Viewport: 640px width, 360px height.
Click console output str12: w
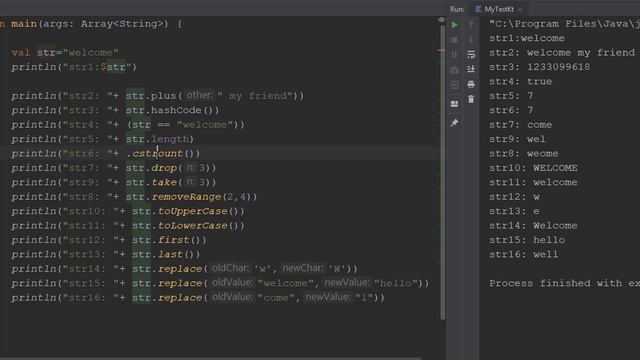[x=514, y=197]
